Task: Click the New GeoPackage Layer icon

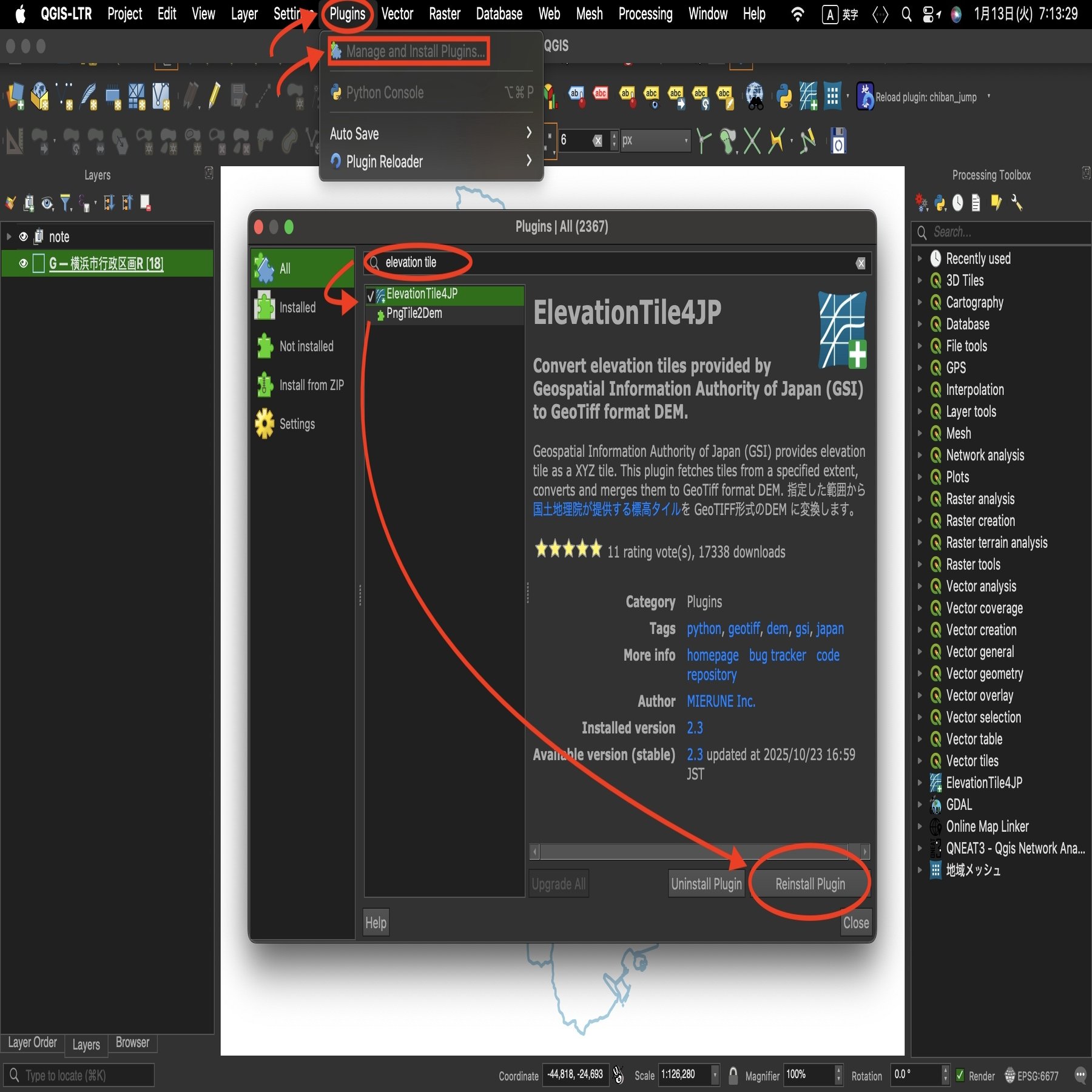Action: pos(40,96)
